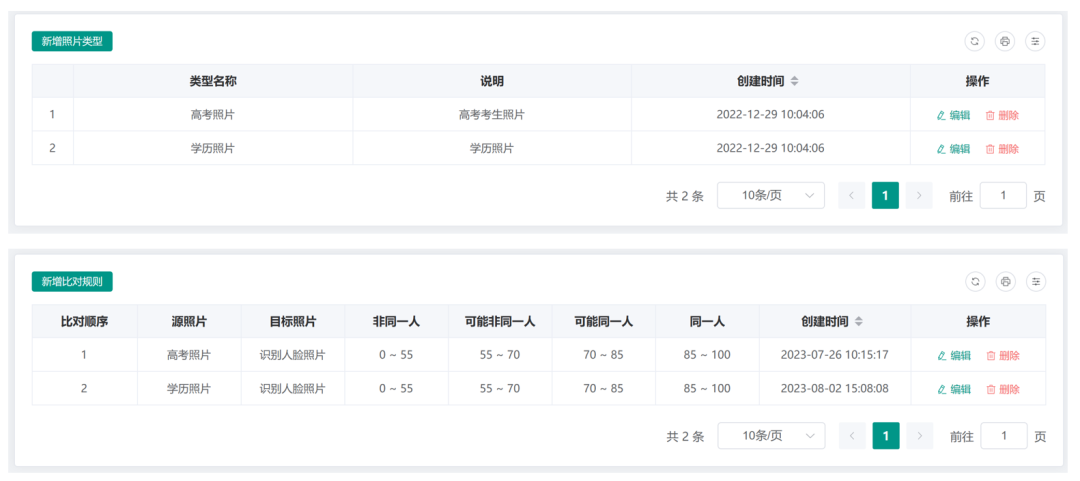
Task: Open 10条/页 dropdown in photo type pagination
Action: pyautogui.click(x=771, y=196)
